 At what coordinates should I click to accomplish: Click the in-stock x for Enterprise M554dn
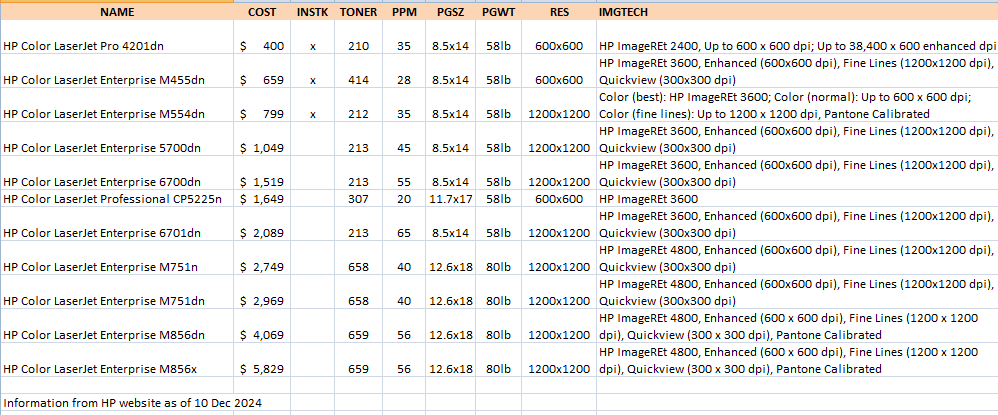(x=313, y=104)
